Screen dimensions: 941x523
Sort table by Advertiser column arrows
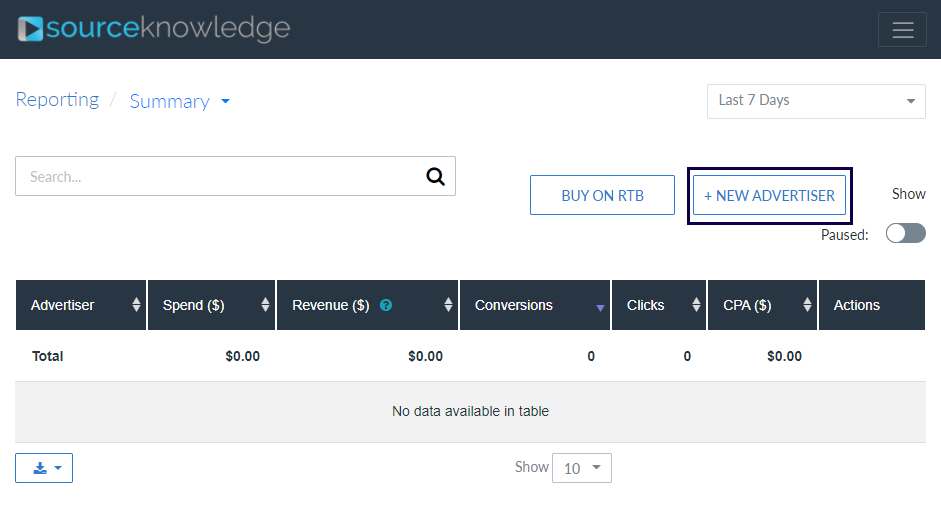[x=136, y=305]
